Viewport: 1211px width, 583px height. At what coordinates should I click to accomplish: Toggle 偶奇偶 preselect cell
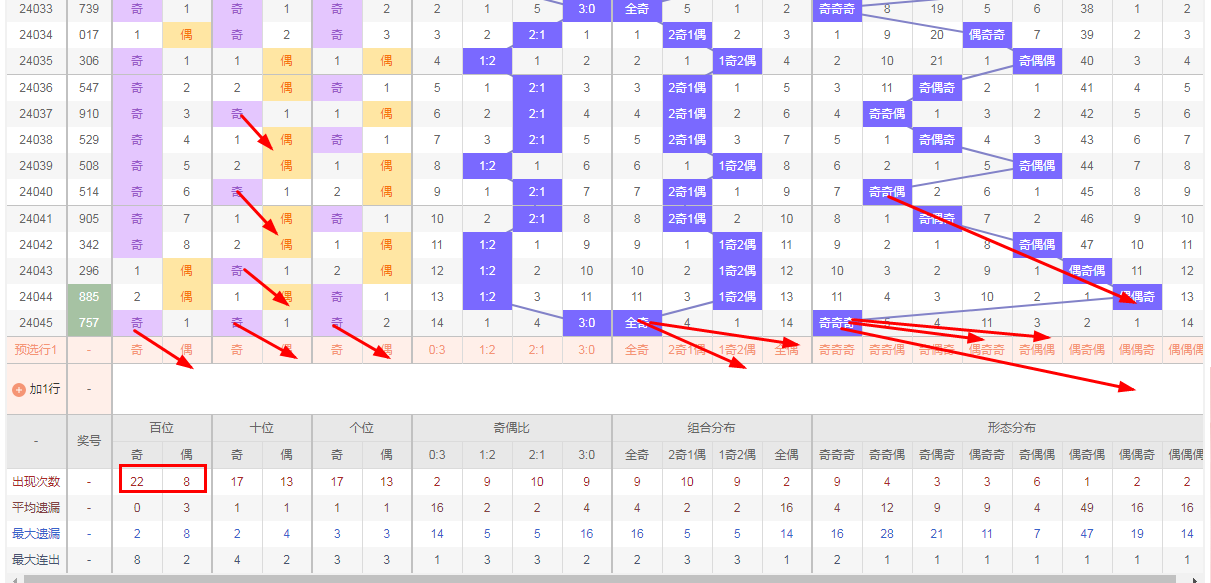(x=1086, y=350)
